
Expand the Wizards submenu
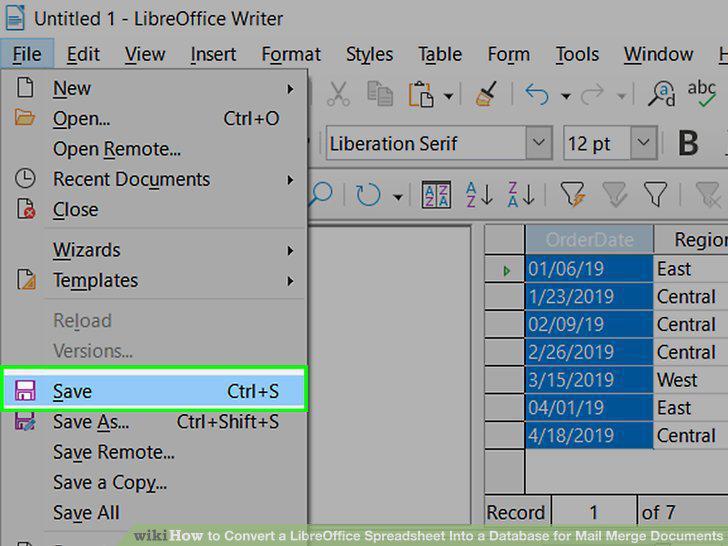point(154,250)
